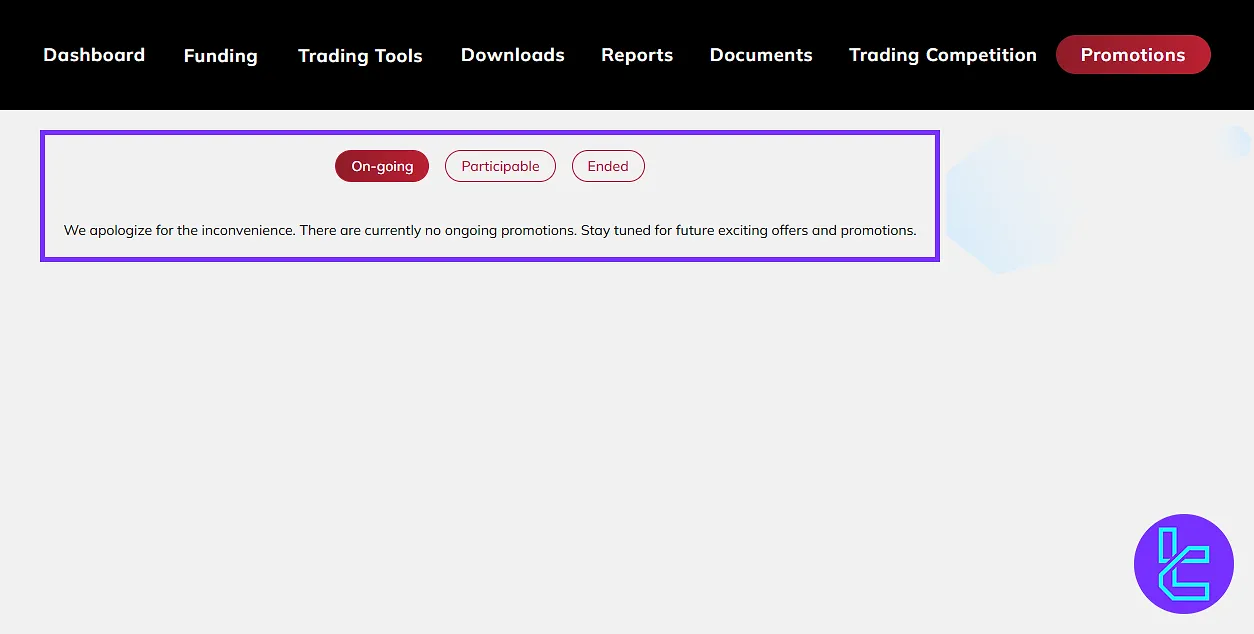Open the Reports tab

click(637, 55)
